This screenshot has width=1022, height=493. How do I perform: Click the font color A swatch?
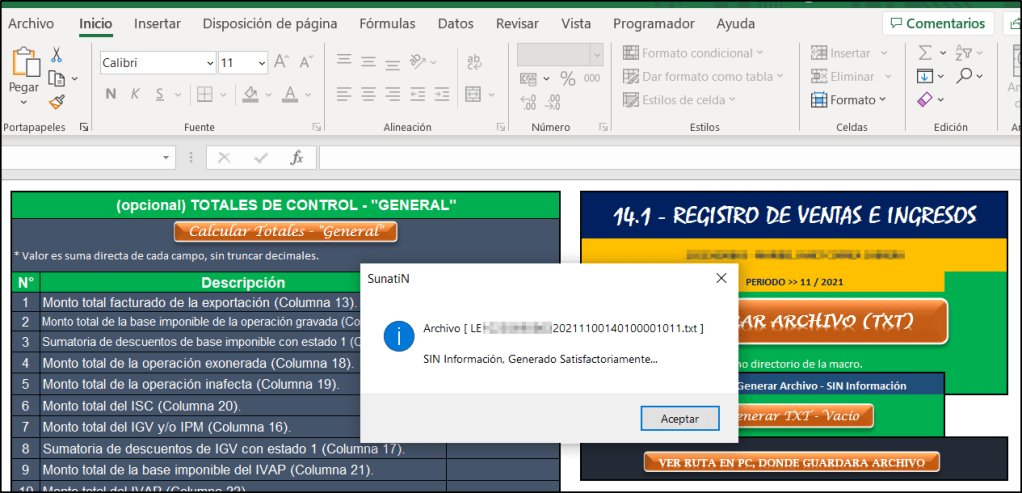click(x=289, y=95)
